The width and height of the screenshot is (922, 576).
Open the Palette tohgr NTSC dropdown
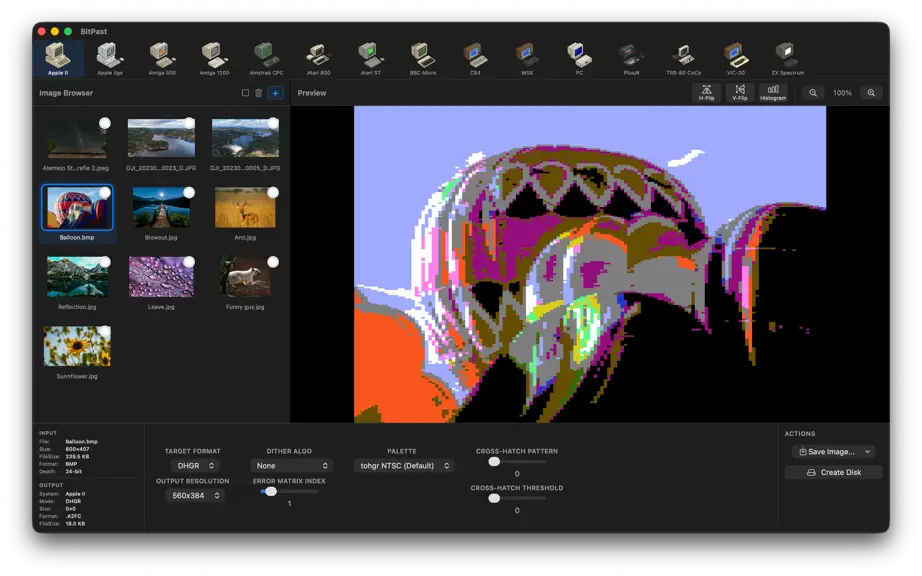404,466
